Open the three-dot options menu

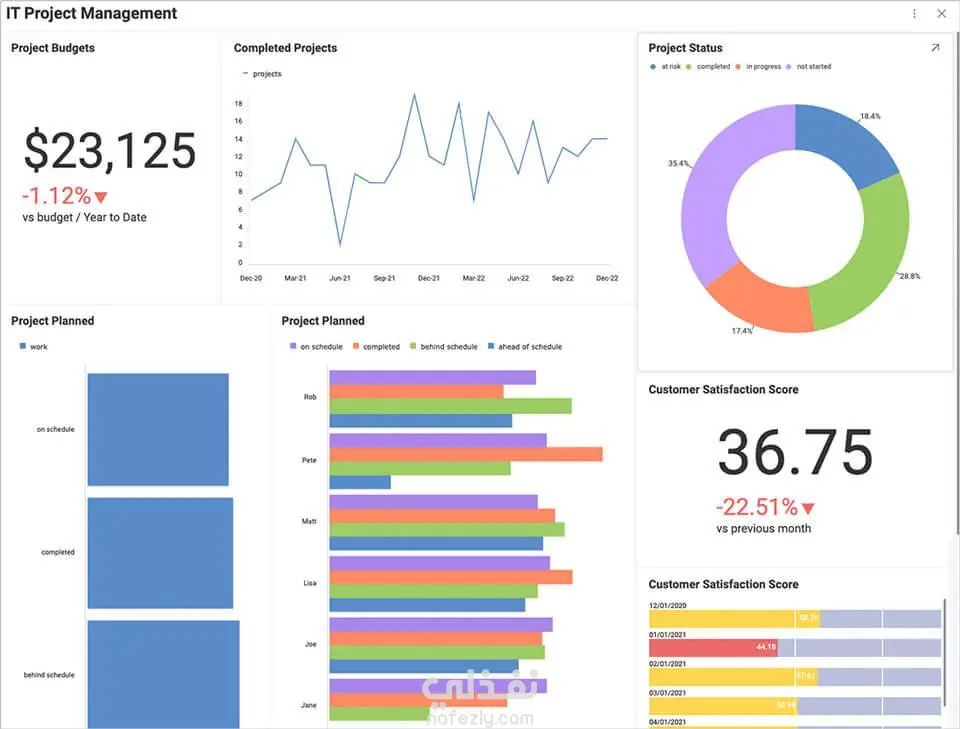point(914,13)
